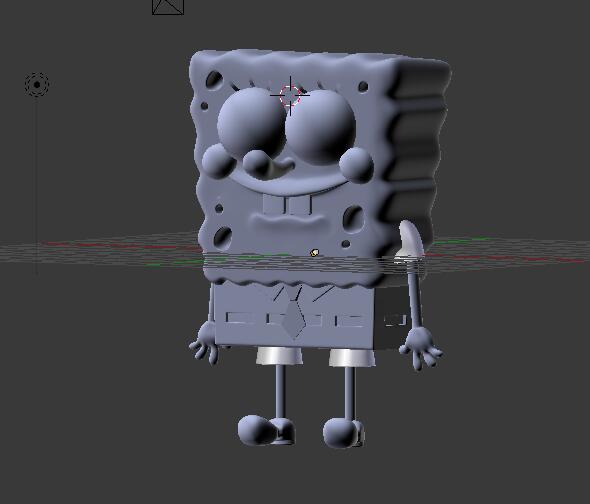Select SpongeBob's eyeball sphere on the viewer's left
Screen dimensions: 590x504
251,123
